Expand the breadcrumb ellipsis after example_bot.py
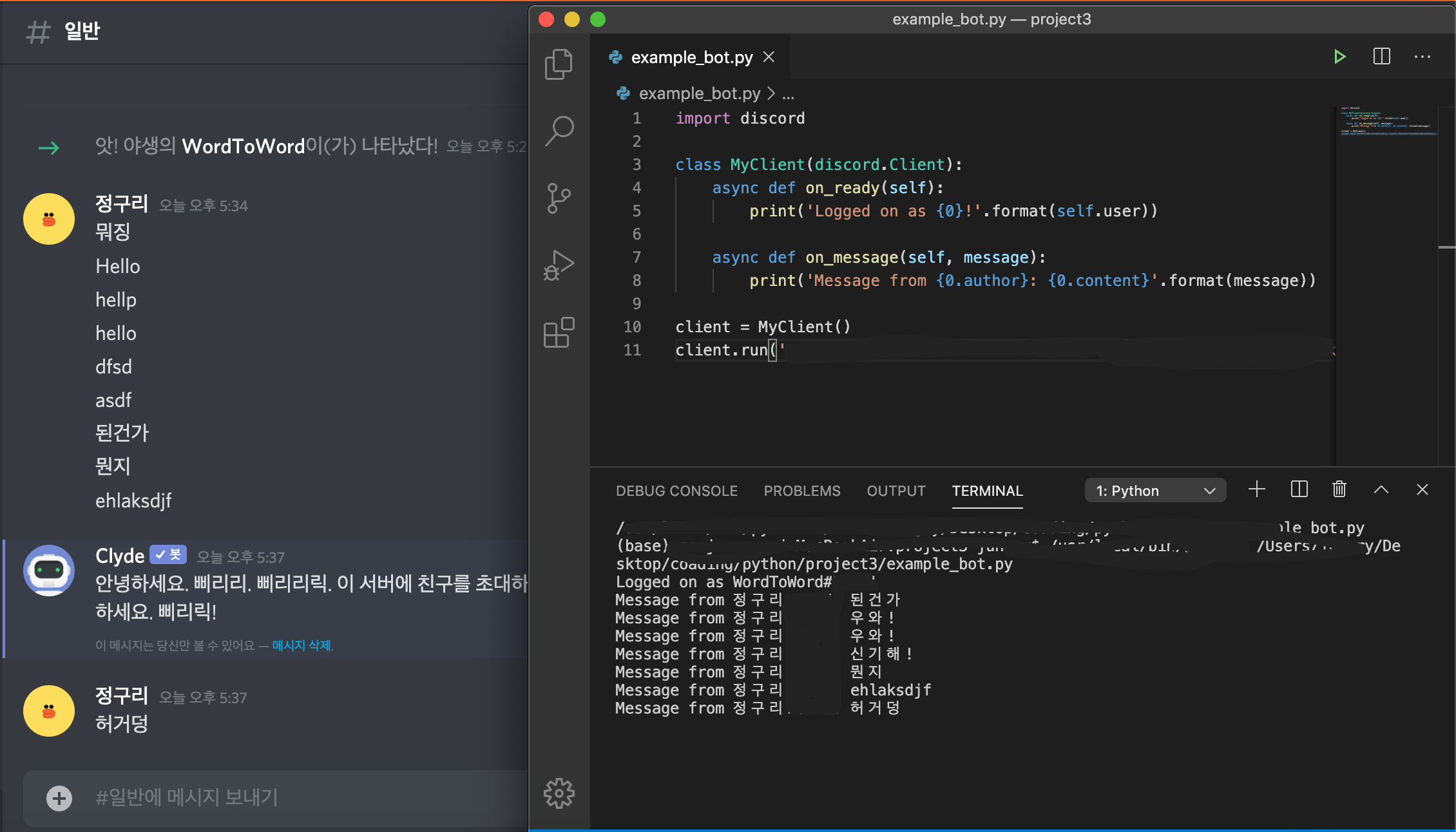 pyautogui.click(x=788, y=94)
